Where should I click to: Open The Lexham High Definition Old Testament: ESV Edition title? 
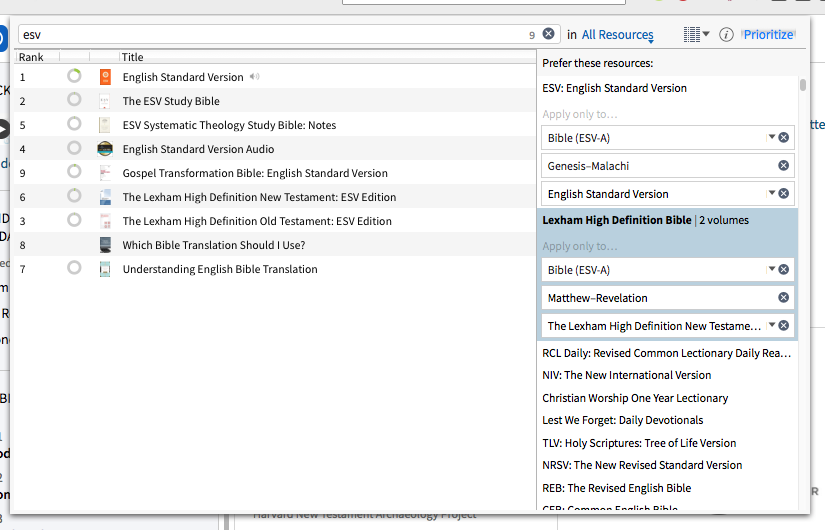(x=257, y=221)
